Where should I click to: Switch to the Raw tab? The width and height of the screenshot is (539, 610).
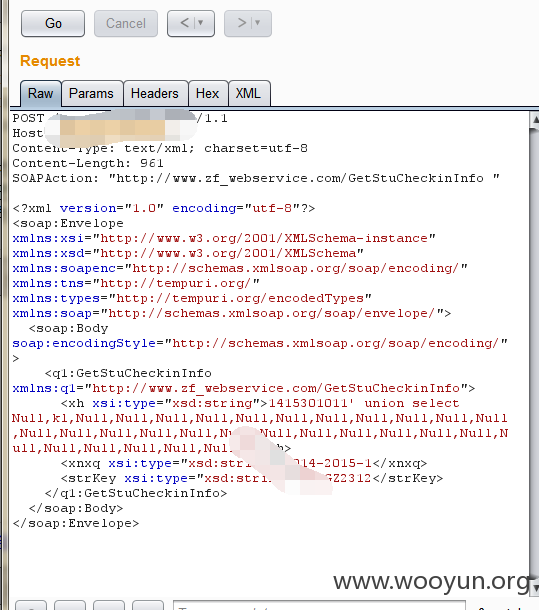(40, 93)
